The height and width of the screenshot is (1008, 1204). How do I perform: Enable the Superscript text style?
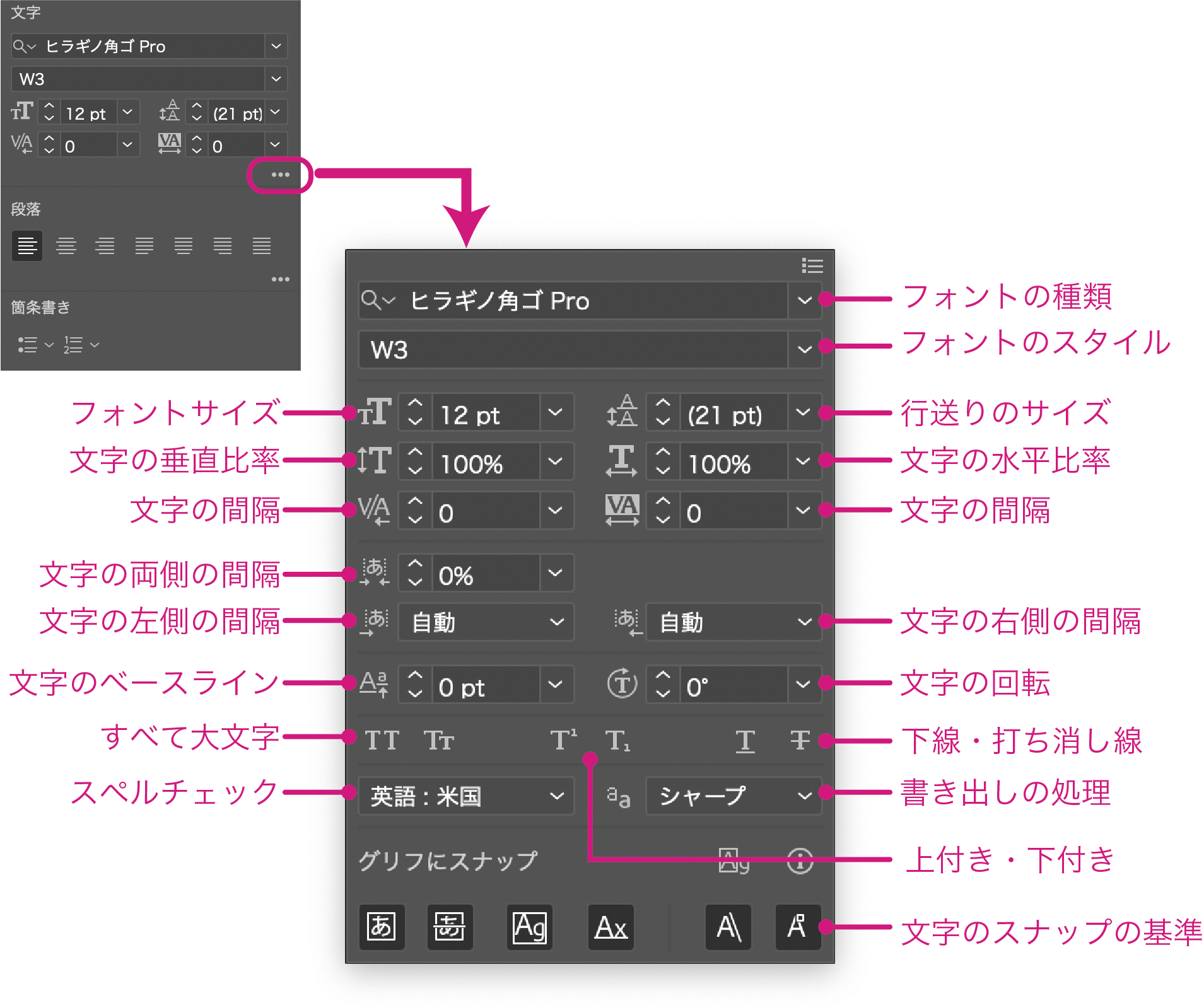pos(563,740)
